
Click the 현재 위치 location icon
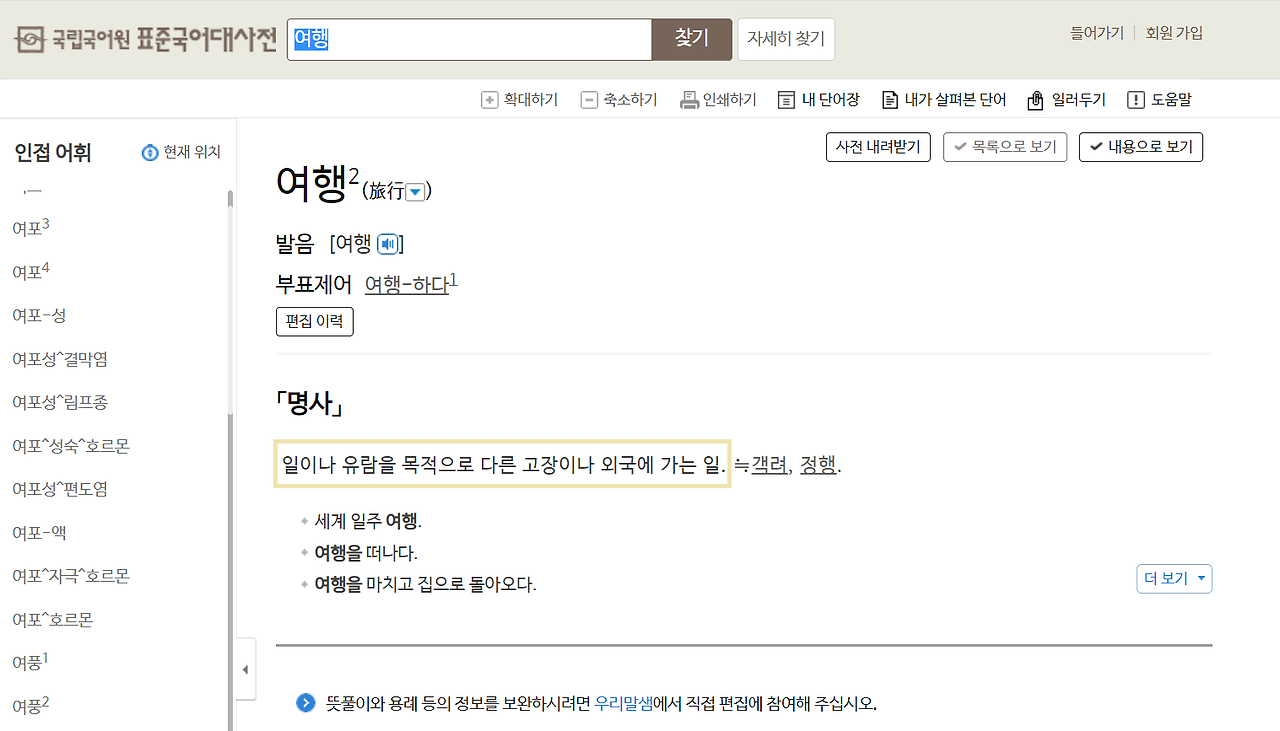(x=150, y=152)
